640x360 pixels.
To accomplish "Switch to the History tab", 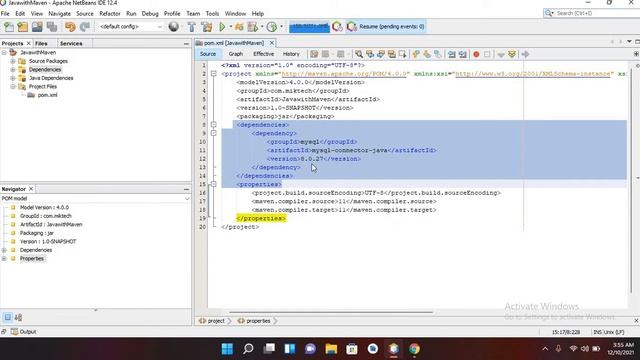I will coord(291,54).
